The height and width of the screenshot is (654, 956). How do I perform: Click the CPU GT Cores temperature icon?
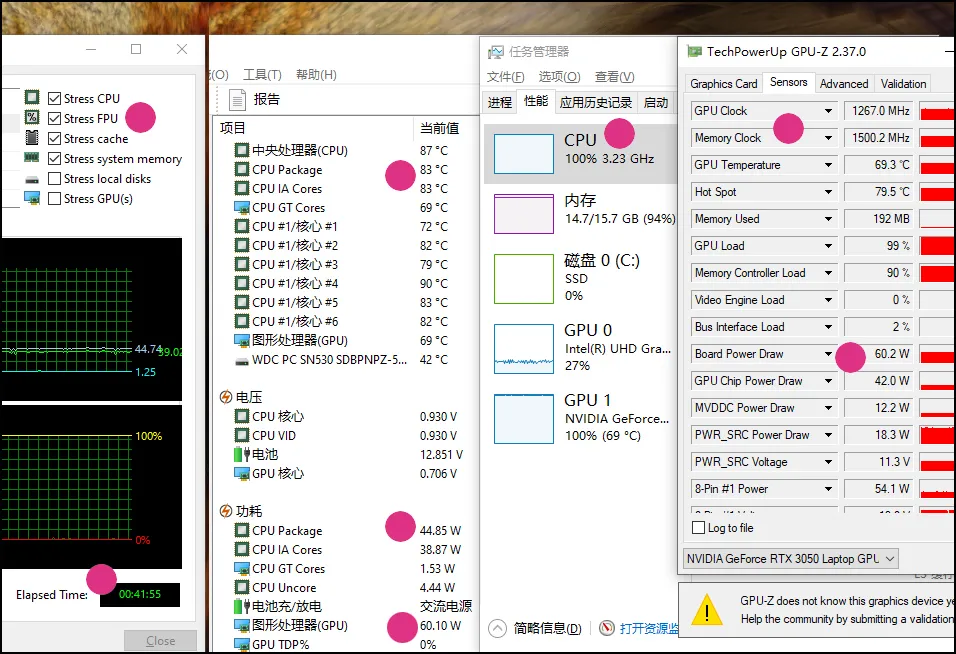[x=242, y=207]
